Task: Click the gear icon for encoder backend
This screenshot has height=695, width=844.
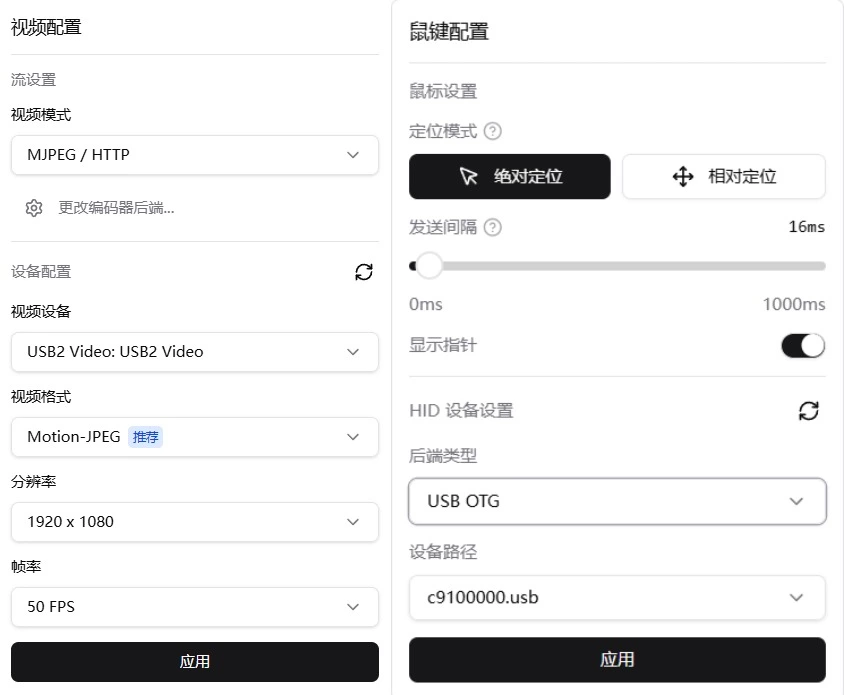Action: coord(34,208)
